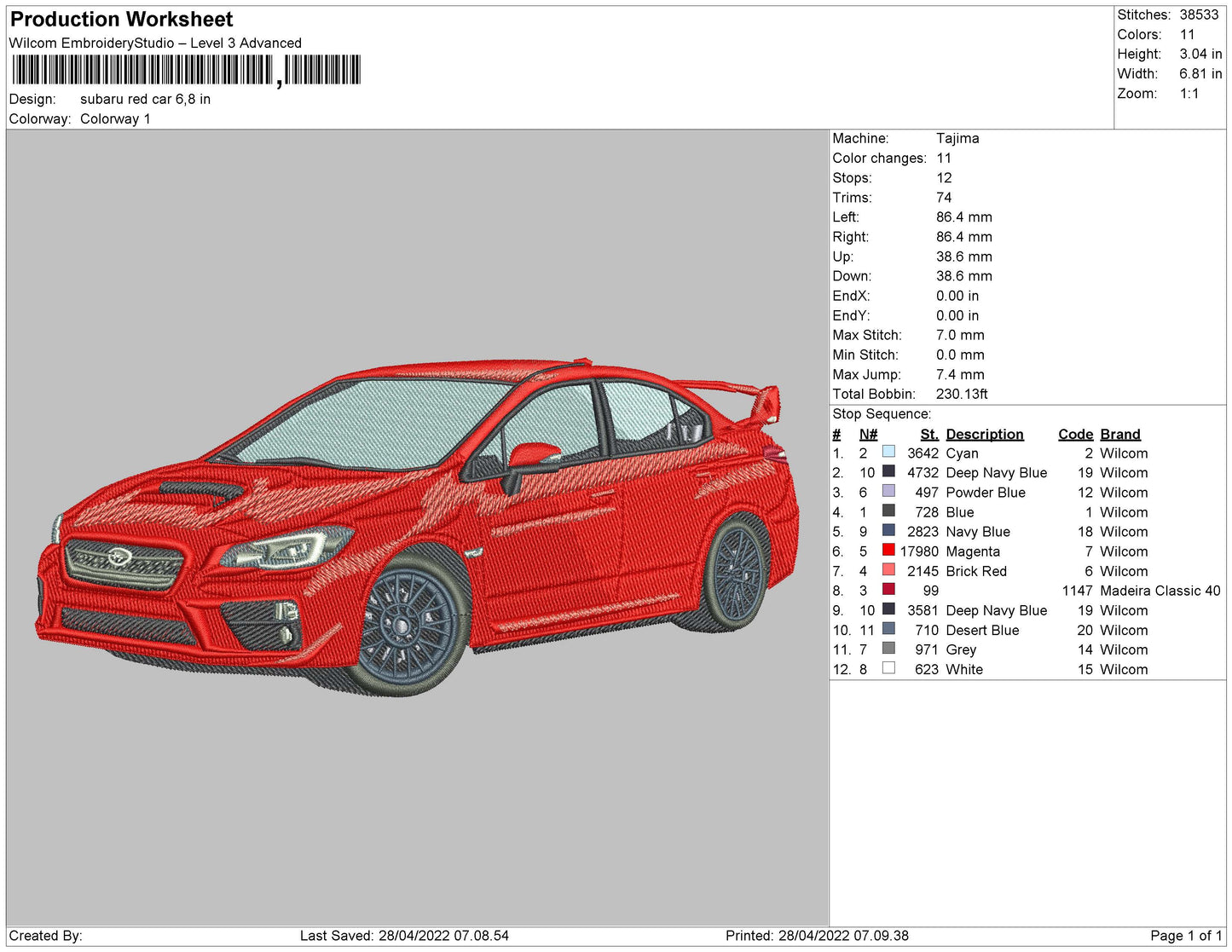The width and height of the screenshot is (1232, 952).
Task: Click the Stop Sequence Description column header
Action: click(x=986, y=434)
